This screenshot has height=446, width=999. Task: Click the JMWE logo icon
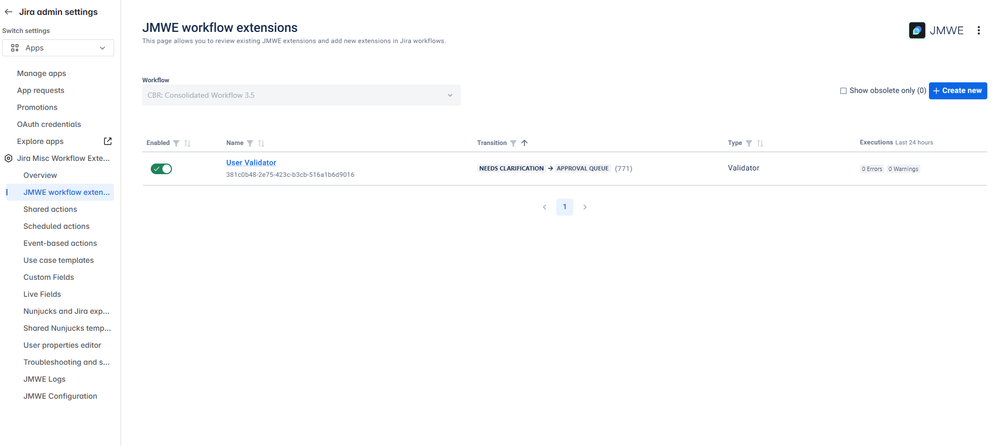917,31
